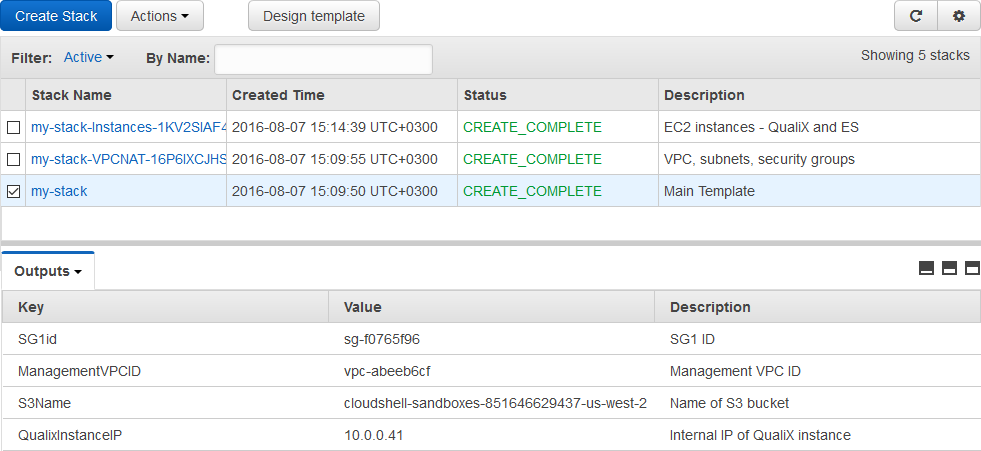
Task: Open the Outputs tab dropdown
Action: (49, 271)
